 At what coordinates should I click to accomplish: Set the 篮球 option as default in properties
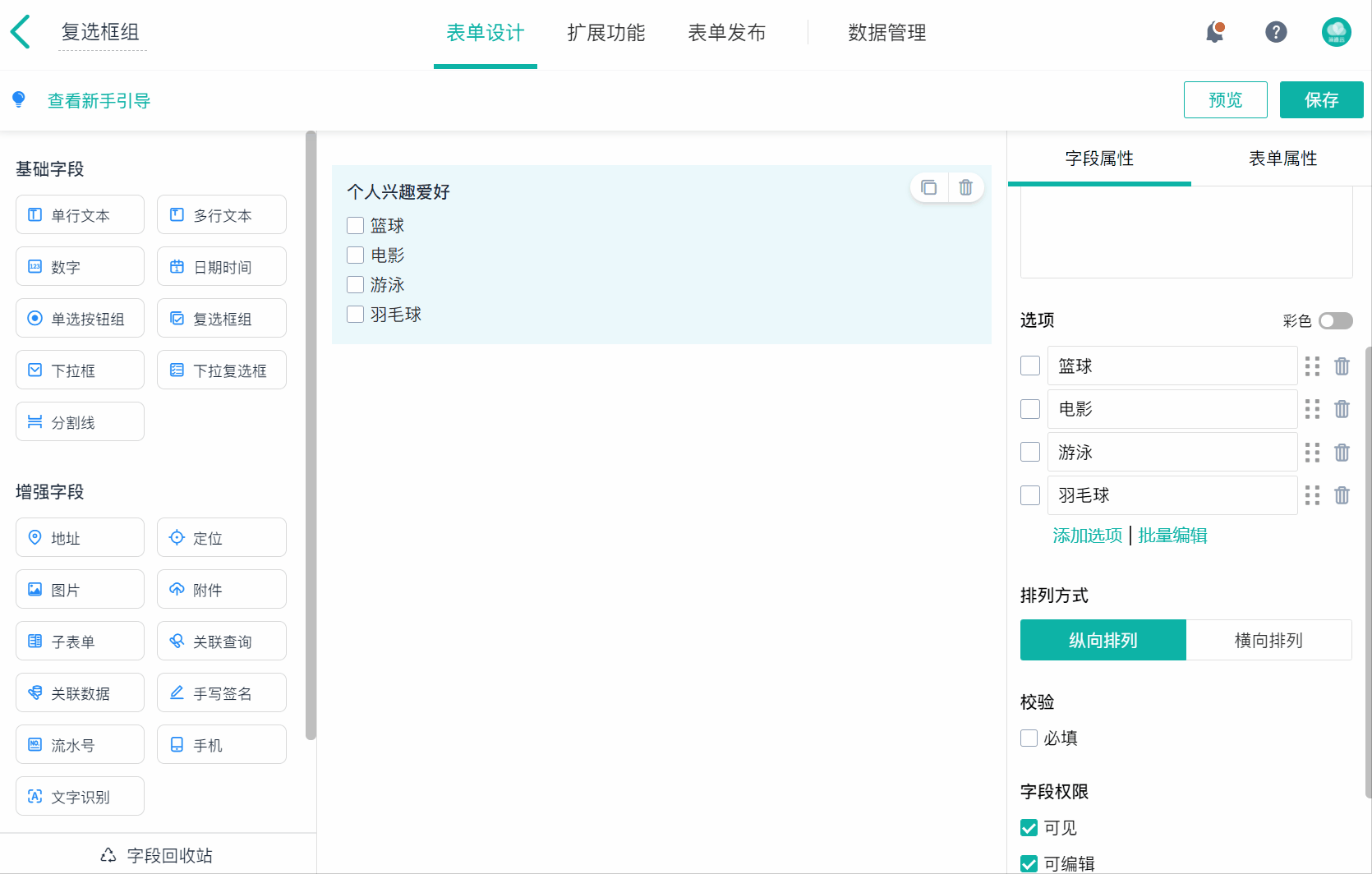tap(1030, 366)
